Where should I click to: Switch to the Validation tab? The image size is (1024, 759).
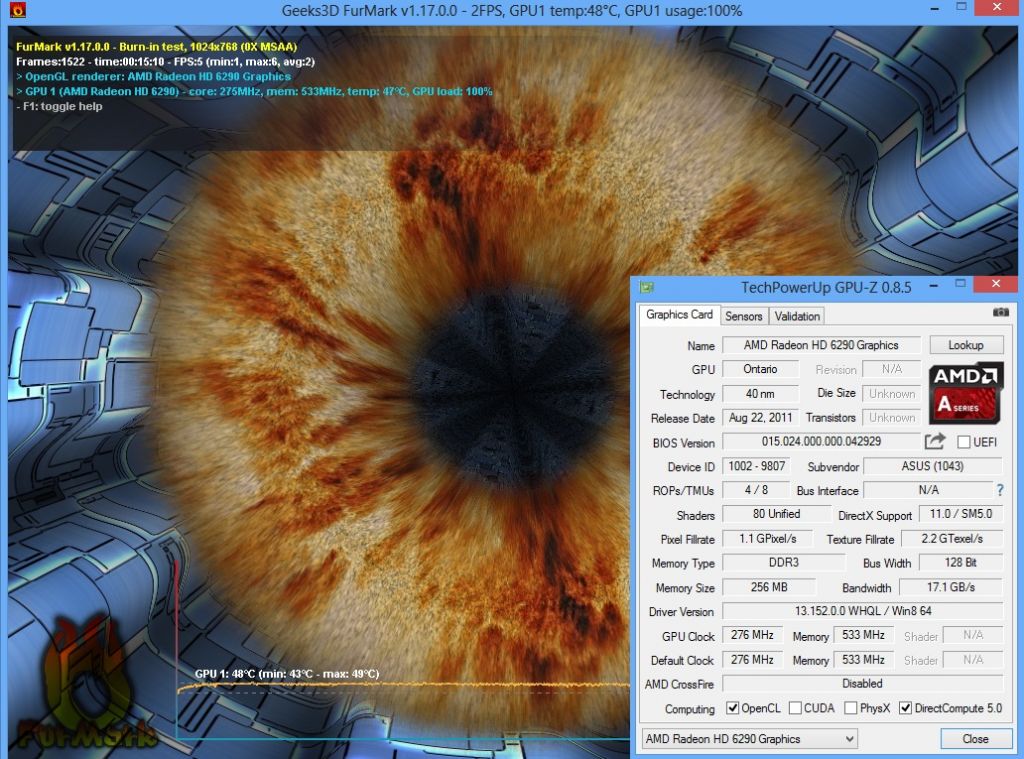coord(797,316)
